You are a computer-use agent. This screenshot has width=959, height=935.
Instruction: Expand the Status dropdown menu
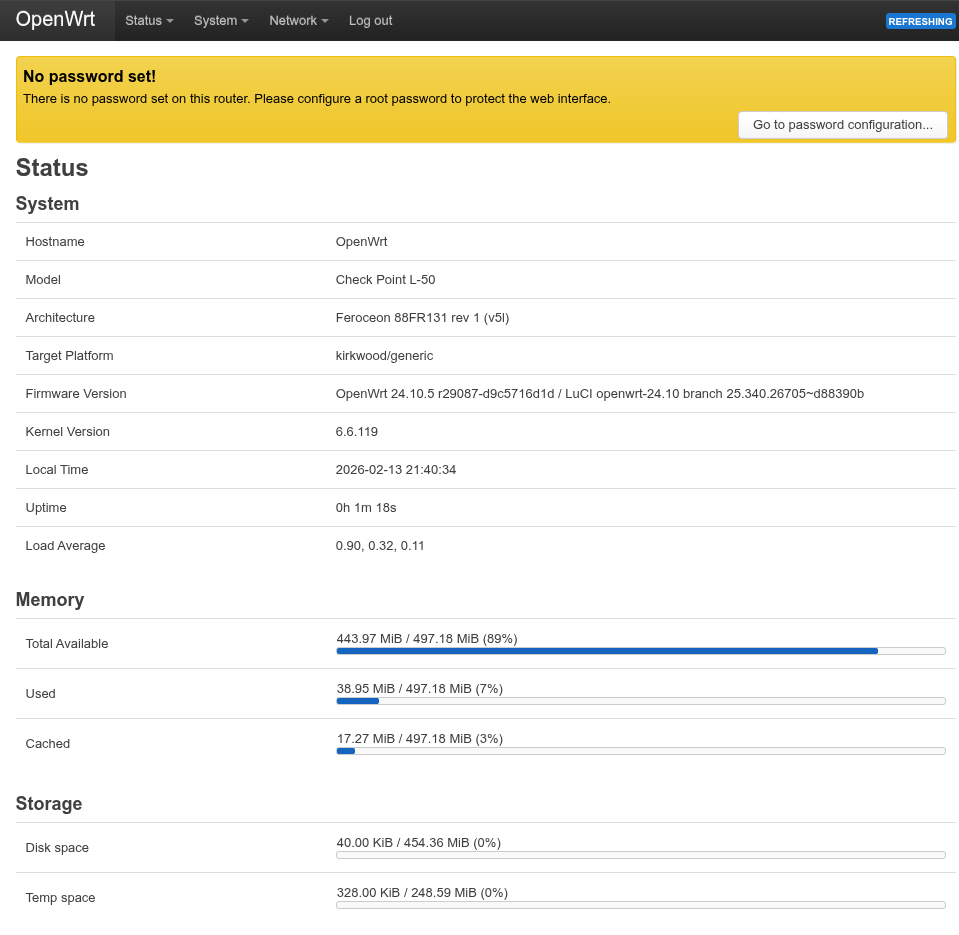tap(148, 21)
